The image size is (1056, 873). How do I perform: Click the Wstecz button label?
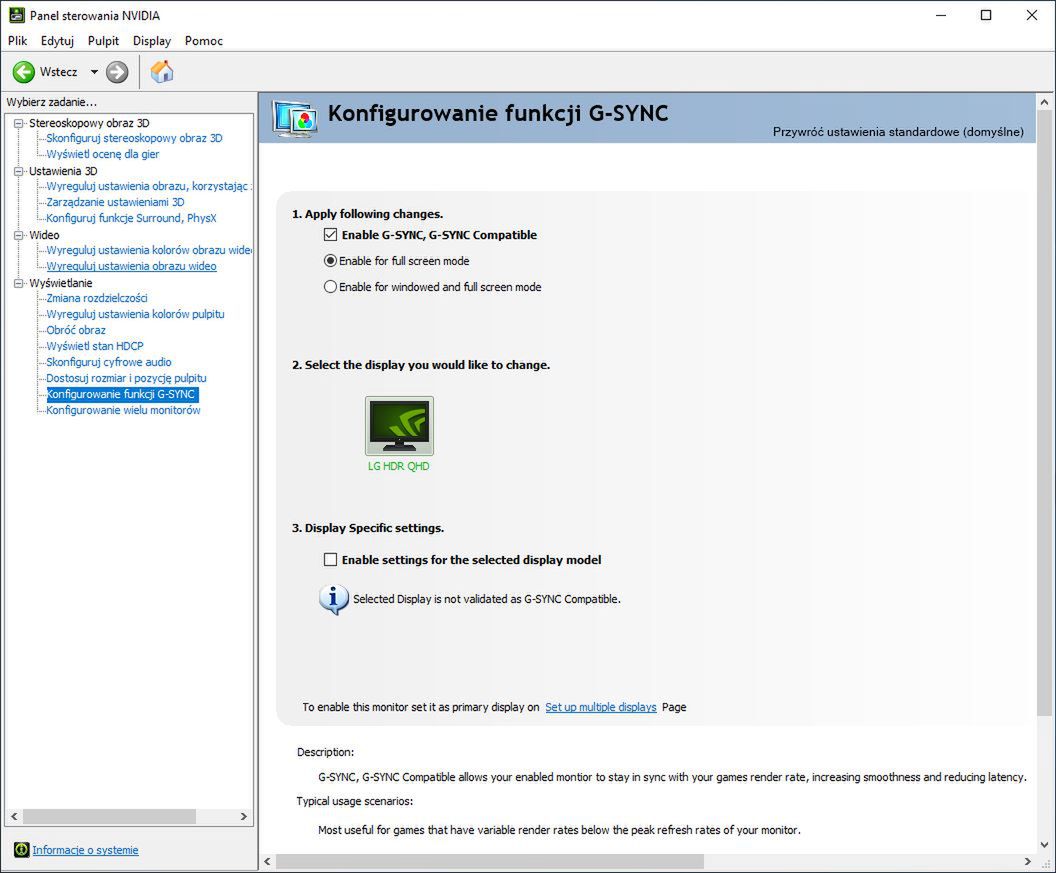click(x=59, y=72)
